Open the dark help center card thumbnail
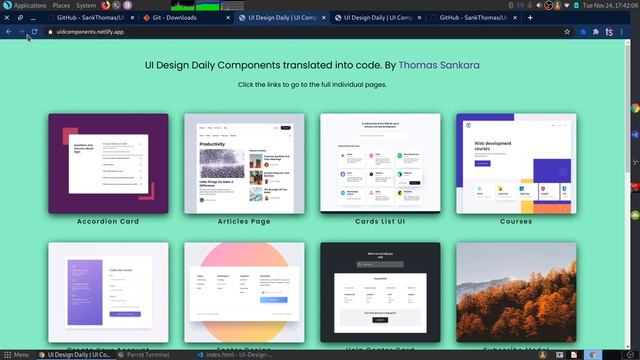 380,292
